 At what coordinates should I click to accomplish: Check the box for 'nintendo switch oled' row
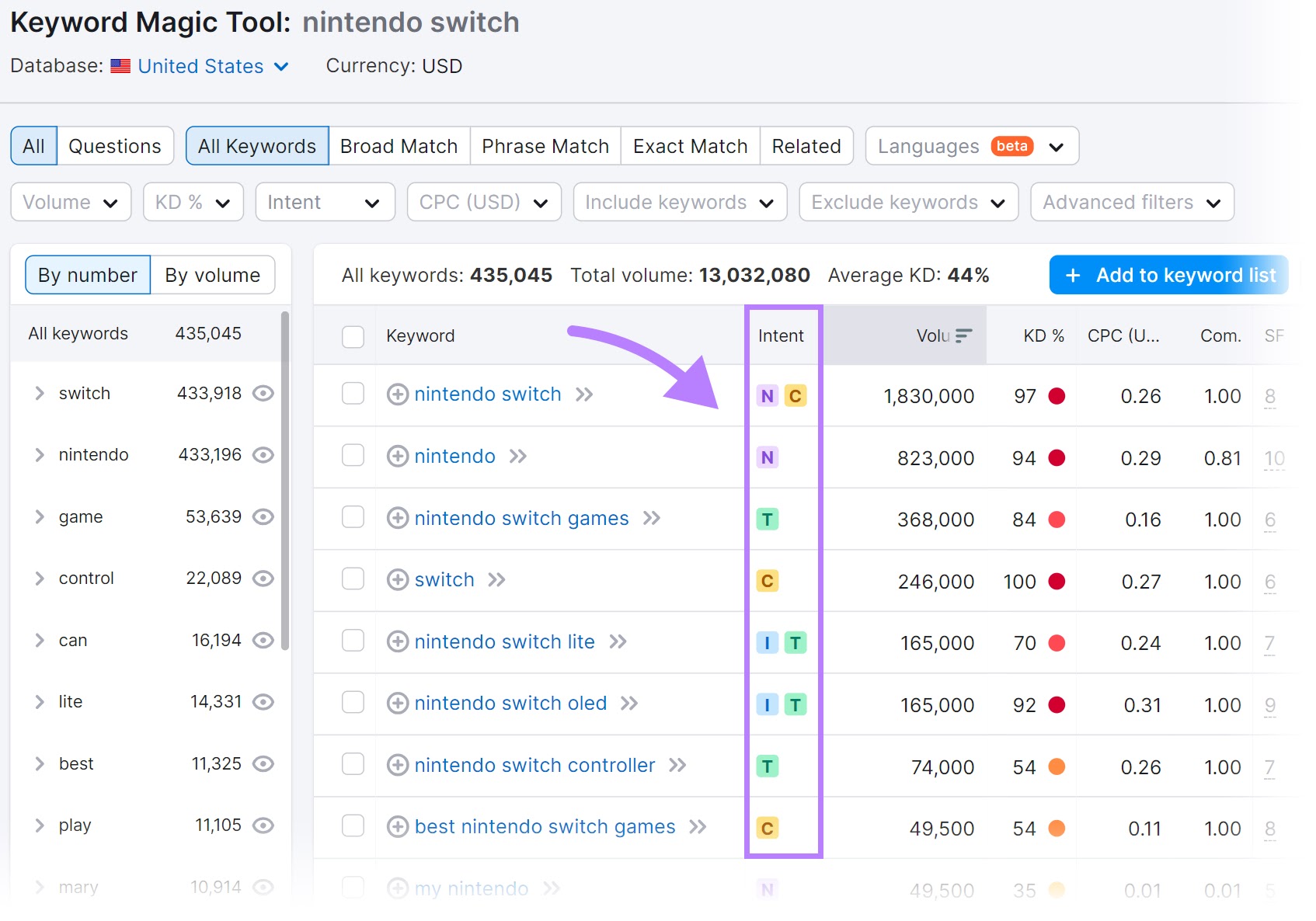pos(353,702)
